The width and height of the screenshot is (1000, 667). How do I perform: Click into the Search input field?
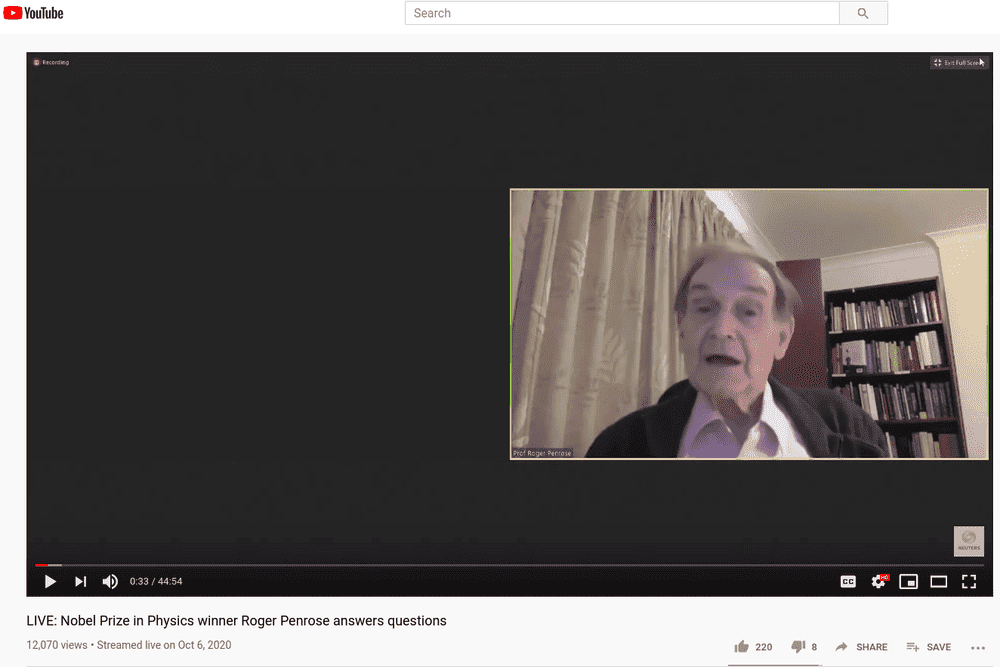tap(622, 13)
